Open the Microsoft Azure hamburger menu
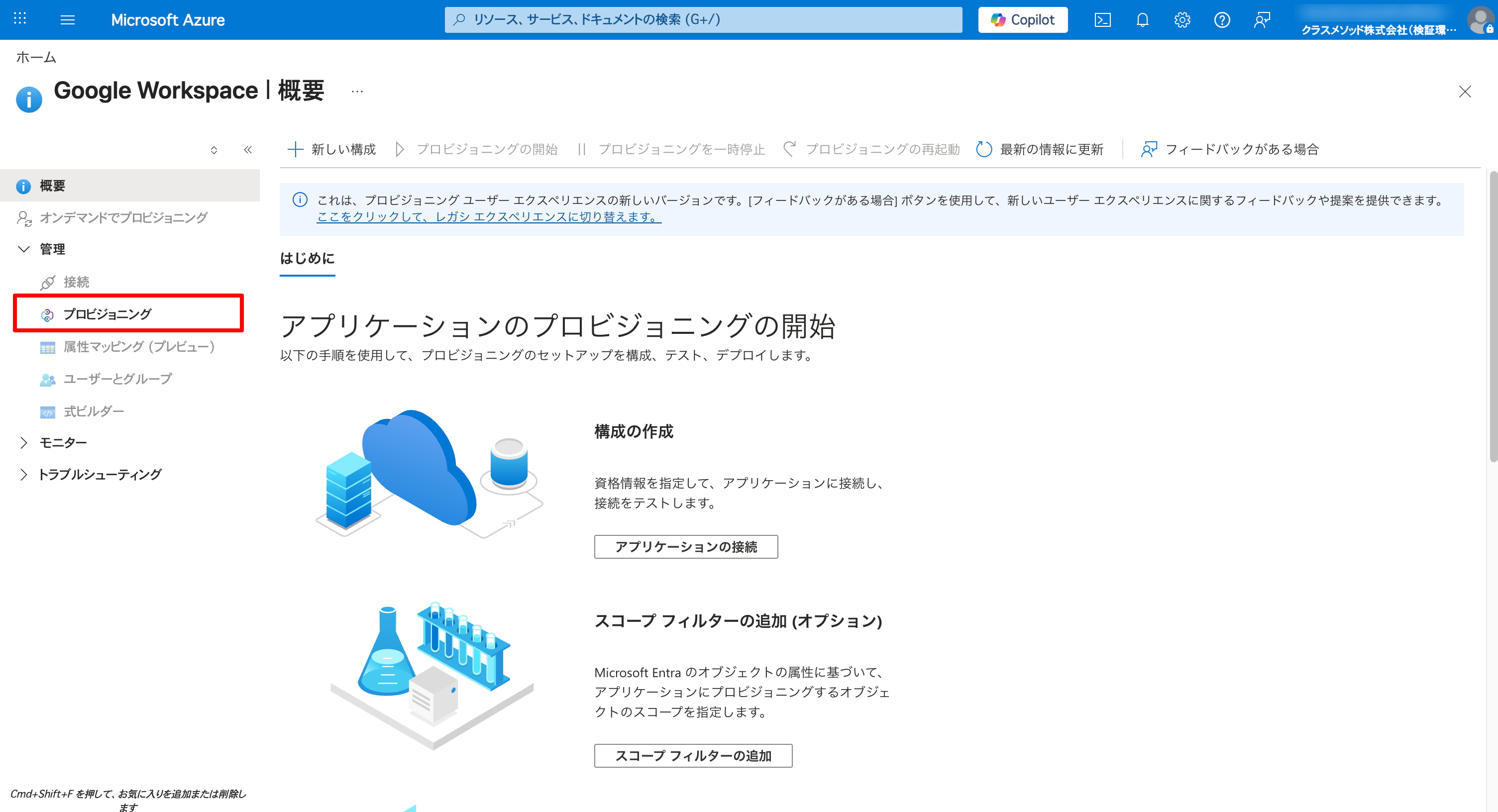 68,19
